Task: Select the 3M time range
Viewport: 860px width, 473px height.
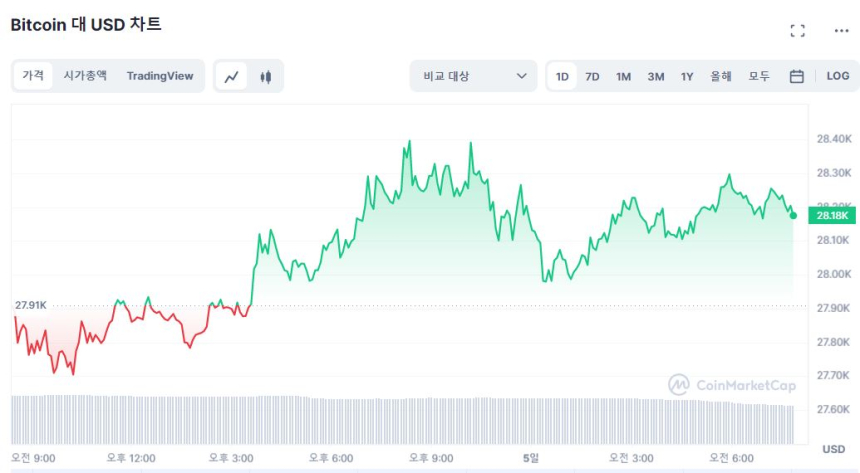Action: pos(655,76)
